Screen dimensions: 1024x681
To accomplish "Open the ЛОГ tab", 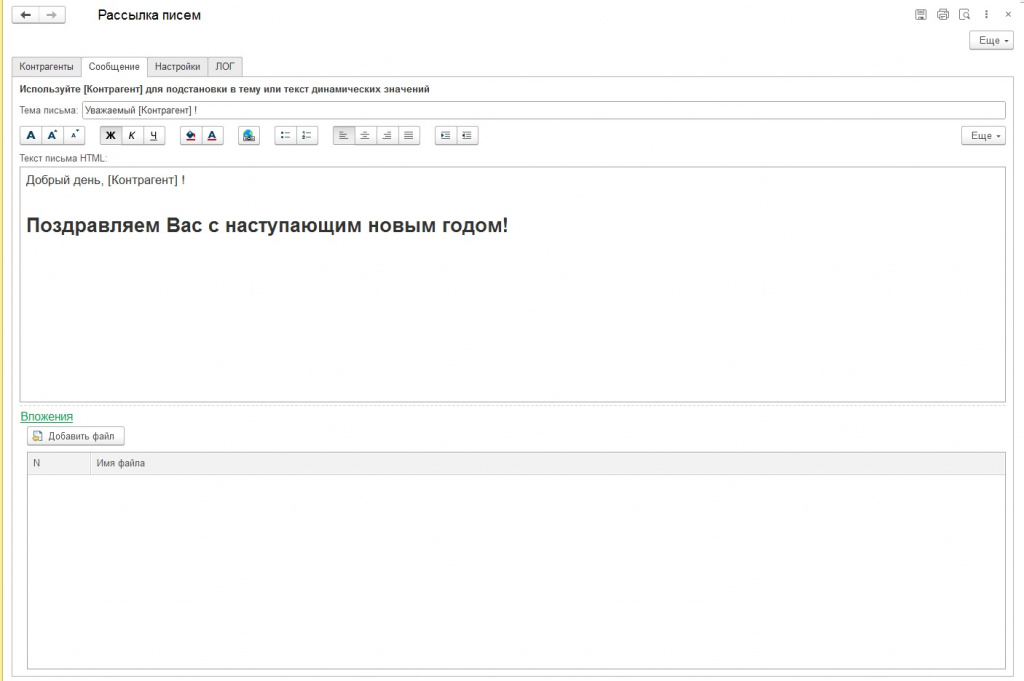I will point(225,67).
